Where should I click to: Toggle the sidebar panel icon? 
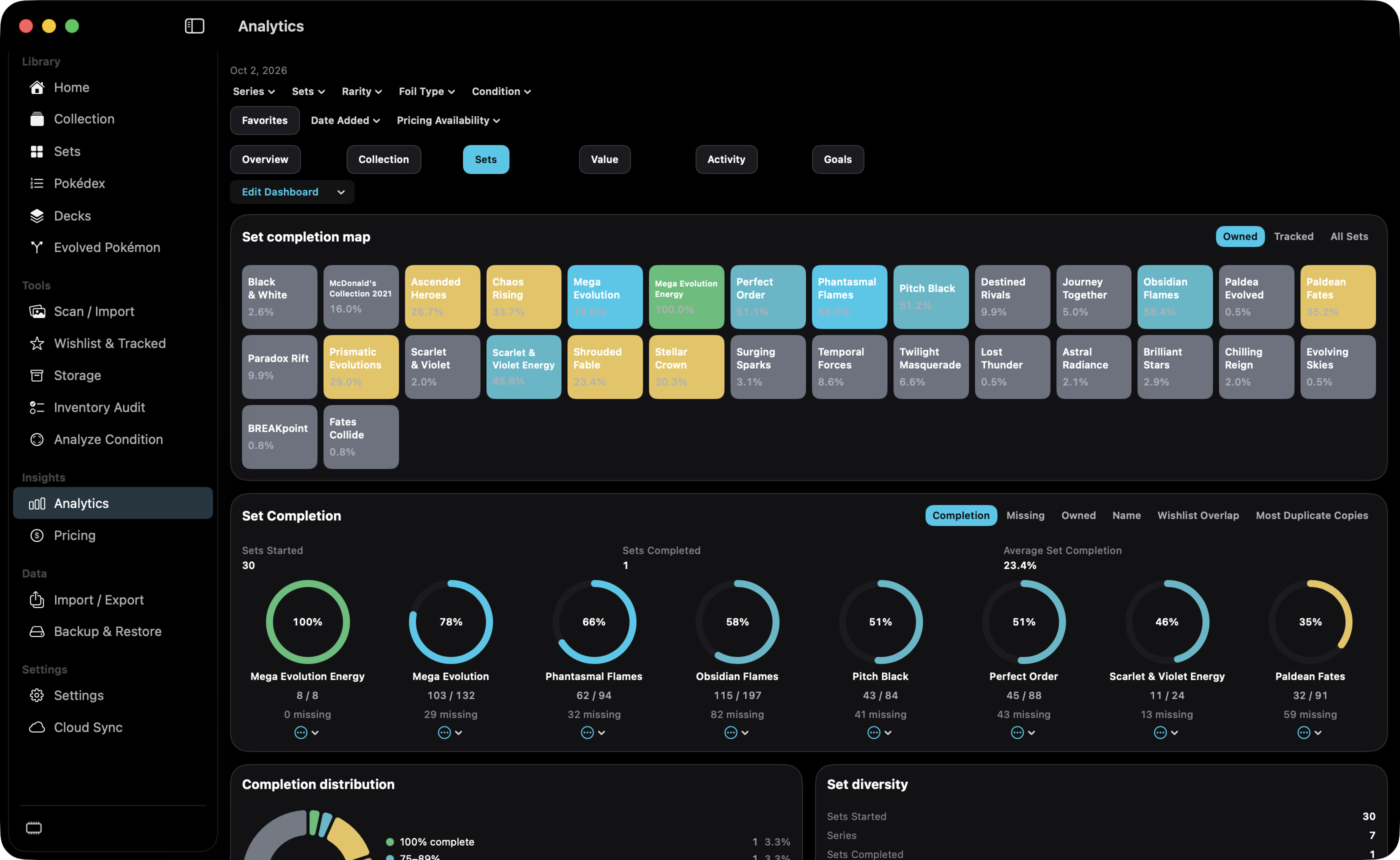coord(194,26)
